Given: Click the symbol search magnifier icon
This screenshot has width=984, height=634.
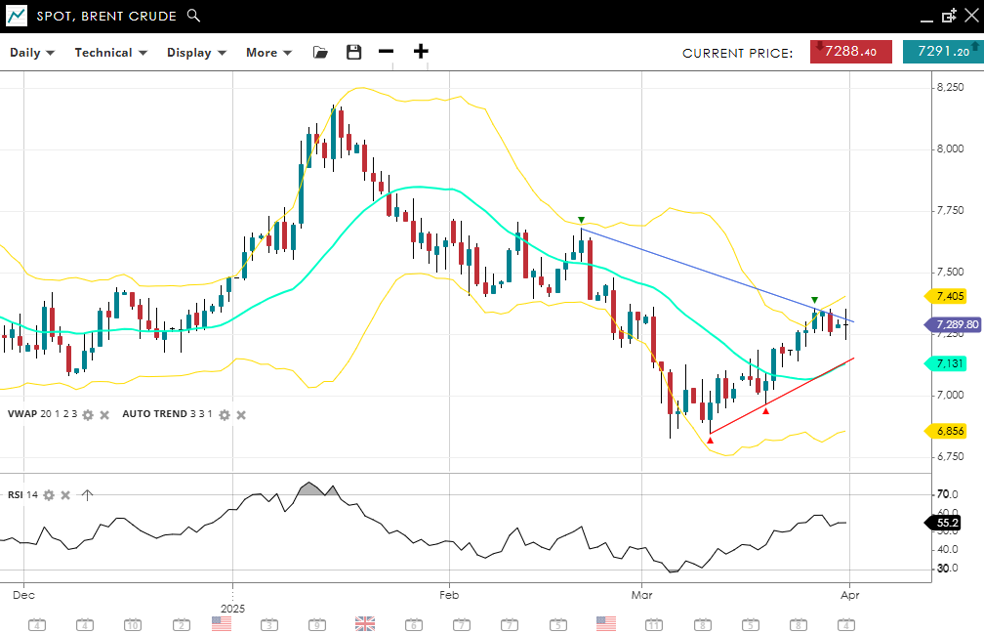Looking at the screenshot, I should (x=194, y=16).
